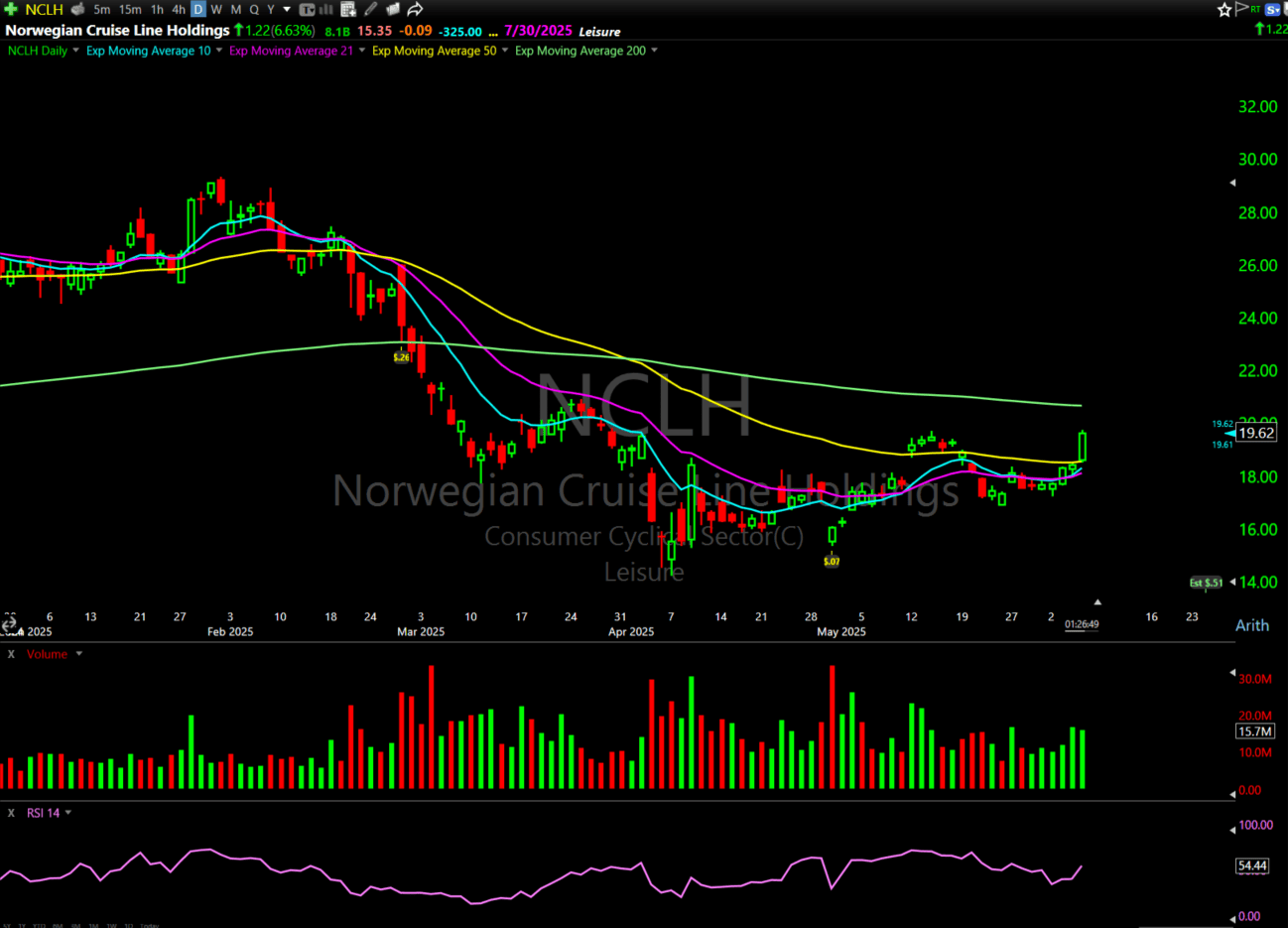1288x928 pixels.
Task: Expand the Exp Moving Average 200 dropdown arrow
Action: click(653, 51)
